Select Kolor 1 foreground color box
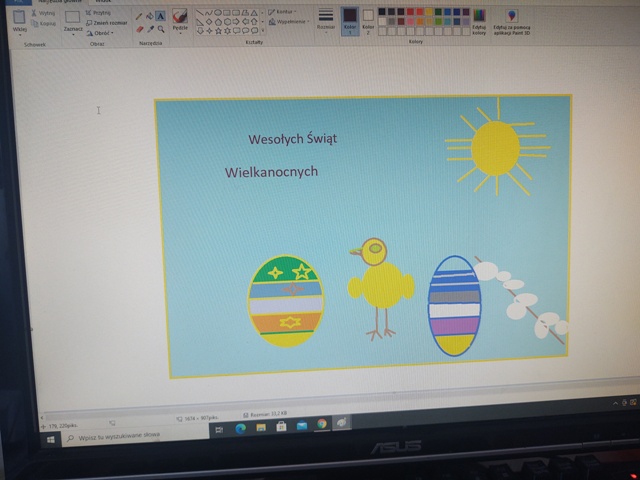The height and width of the screenshot is (480, 640). tap(349, 19)
